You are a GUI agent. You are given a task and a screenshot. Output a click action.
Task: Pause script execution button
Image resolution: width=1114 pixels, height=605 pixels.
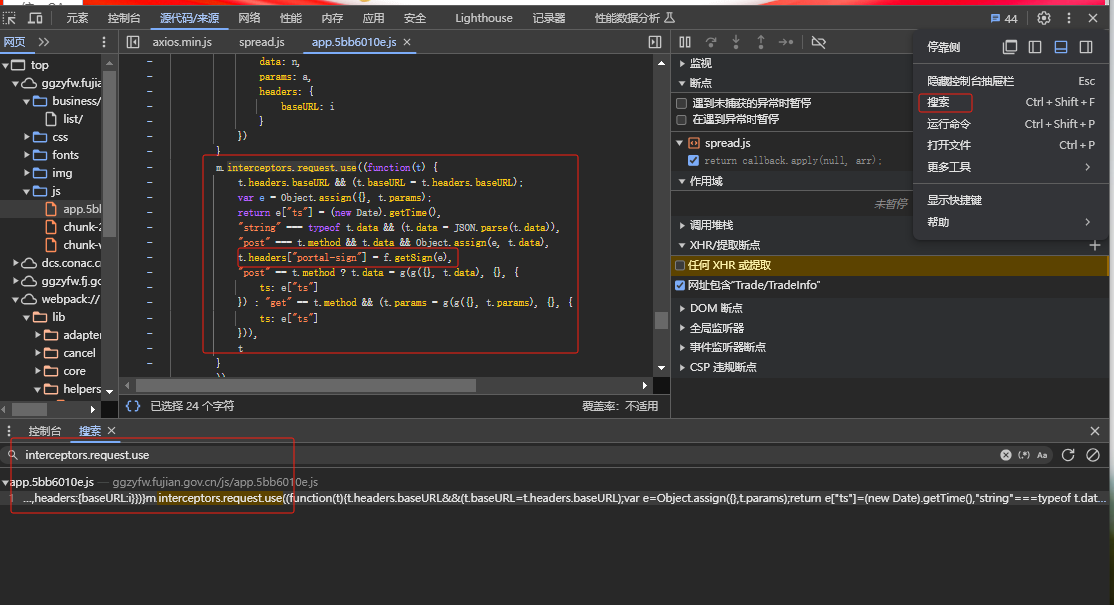pos(685,42)
